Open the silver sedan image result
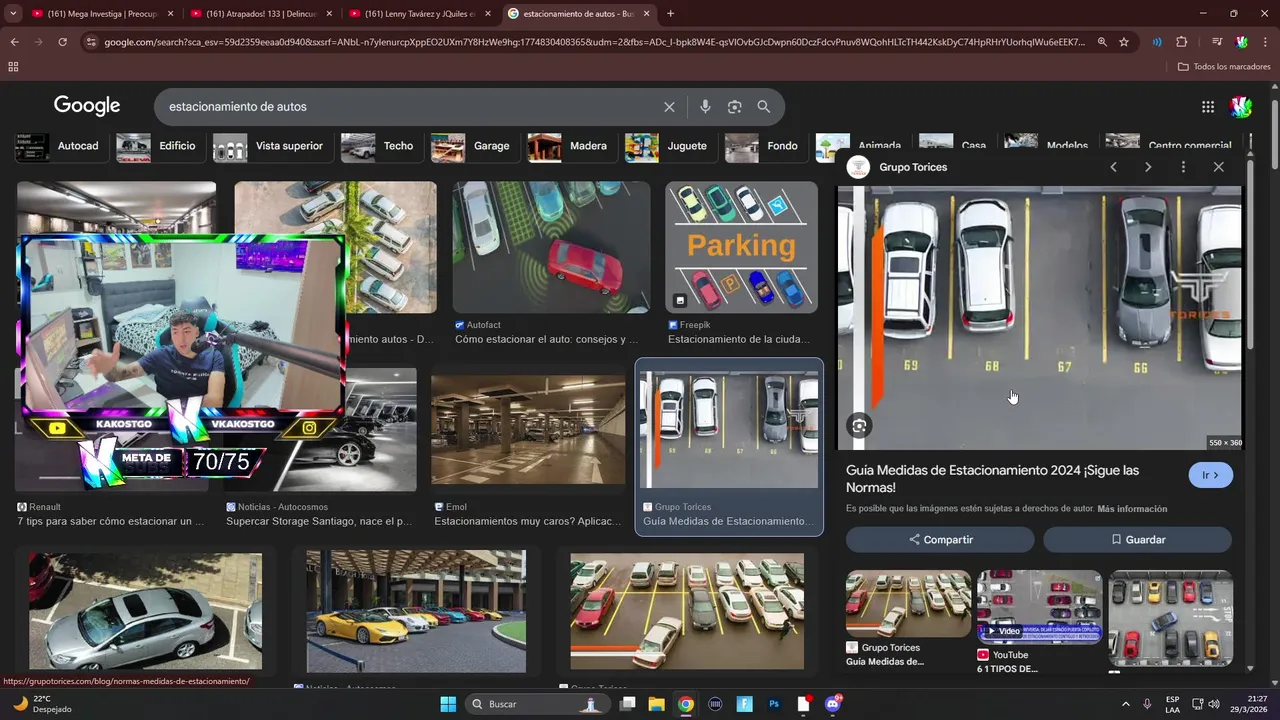 [x=145, y=611]
